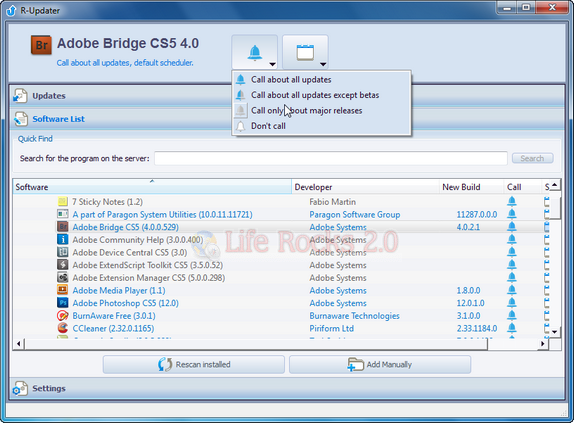Select 'Call about all updates' option
Image resolution: width=574 pixels, height=423 pixels.
pyautogui.click(x=321, y=79)
